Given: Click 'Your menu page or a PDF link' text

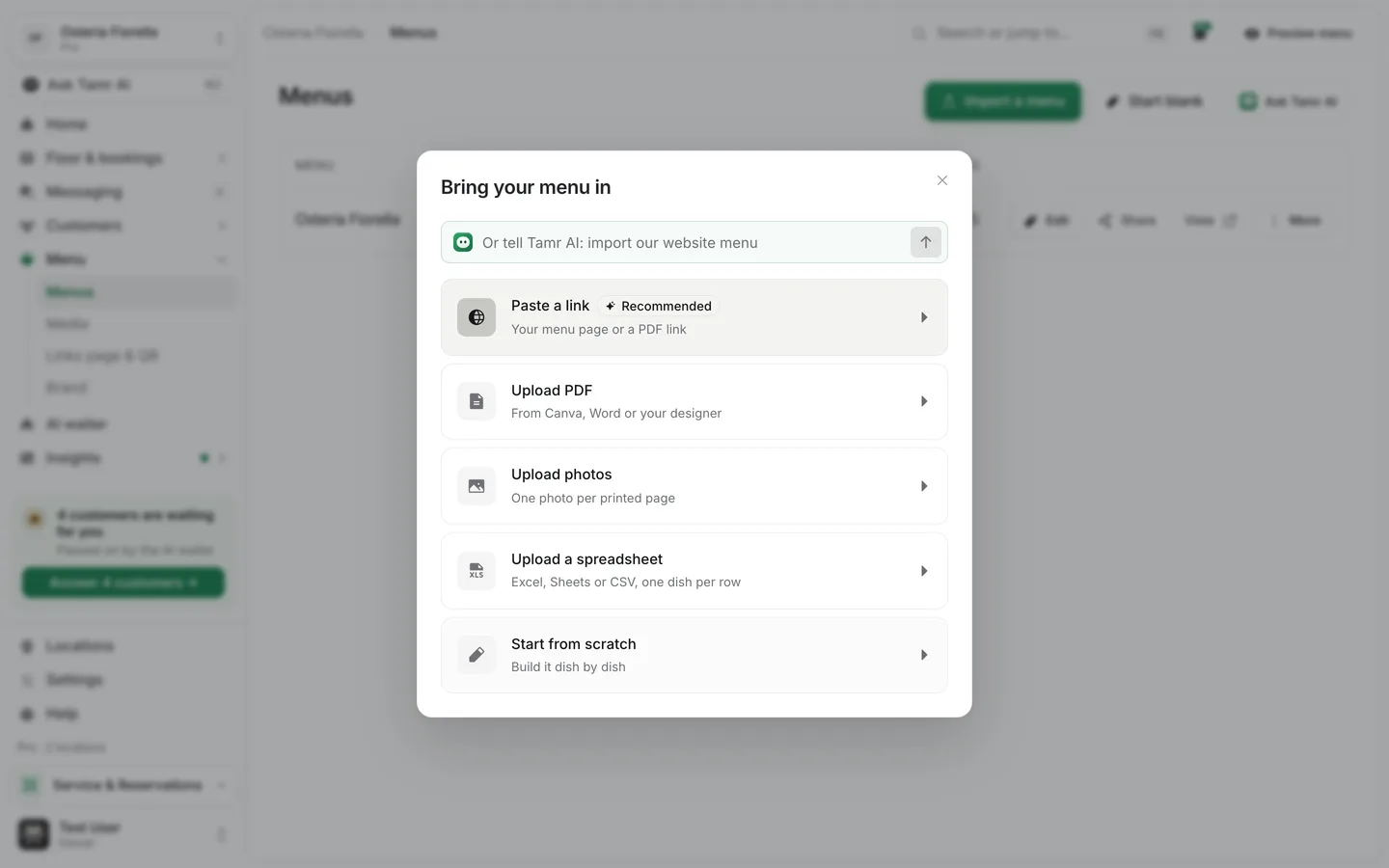Looking at the screenshot, I should (x=599, y=330).
